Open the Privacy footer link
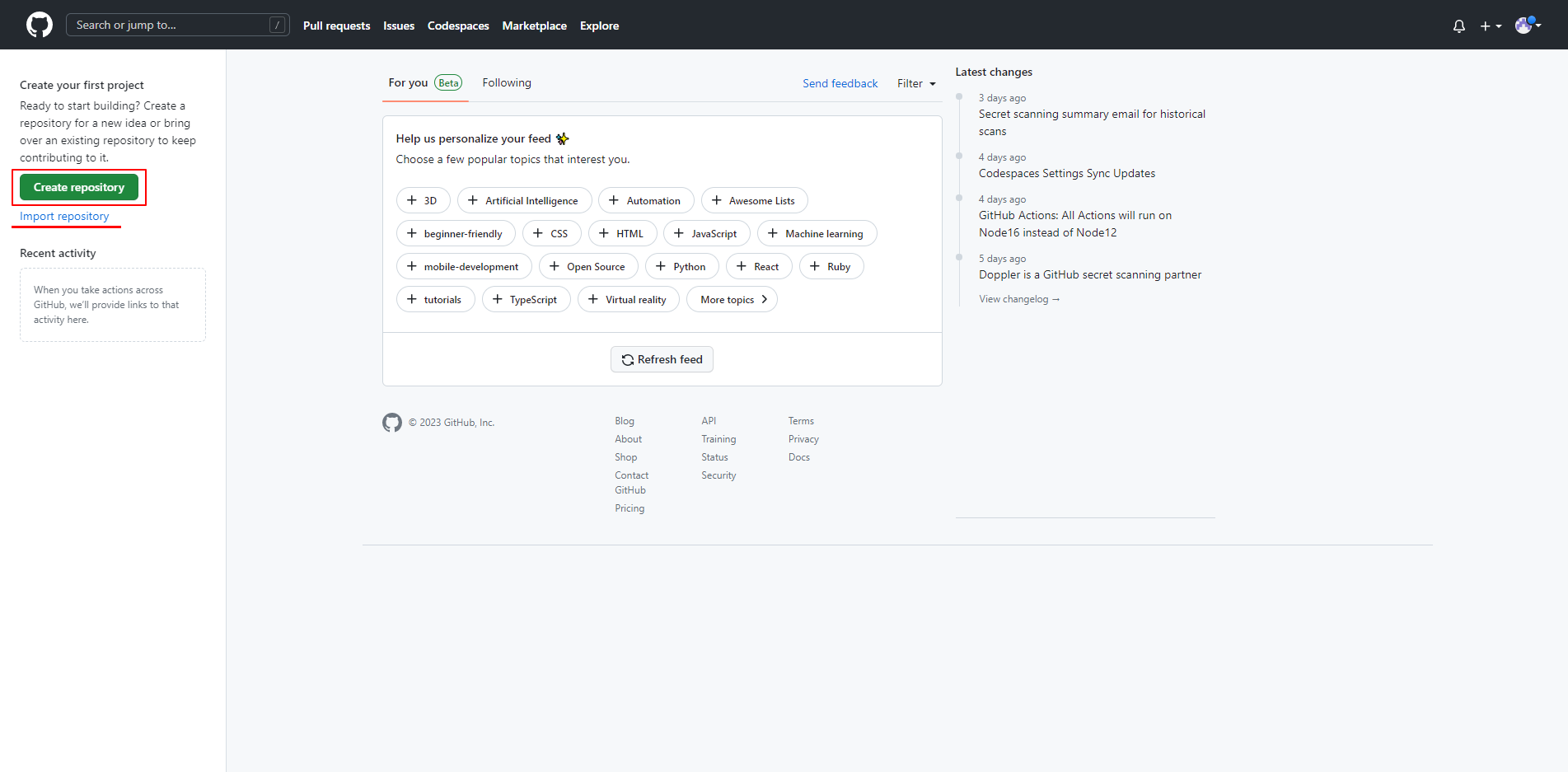1568x772 pixels. coord(803,439)
